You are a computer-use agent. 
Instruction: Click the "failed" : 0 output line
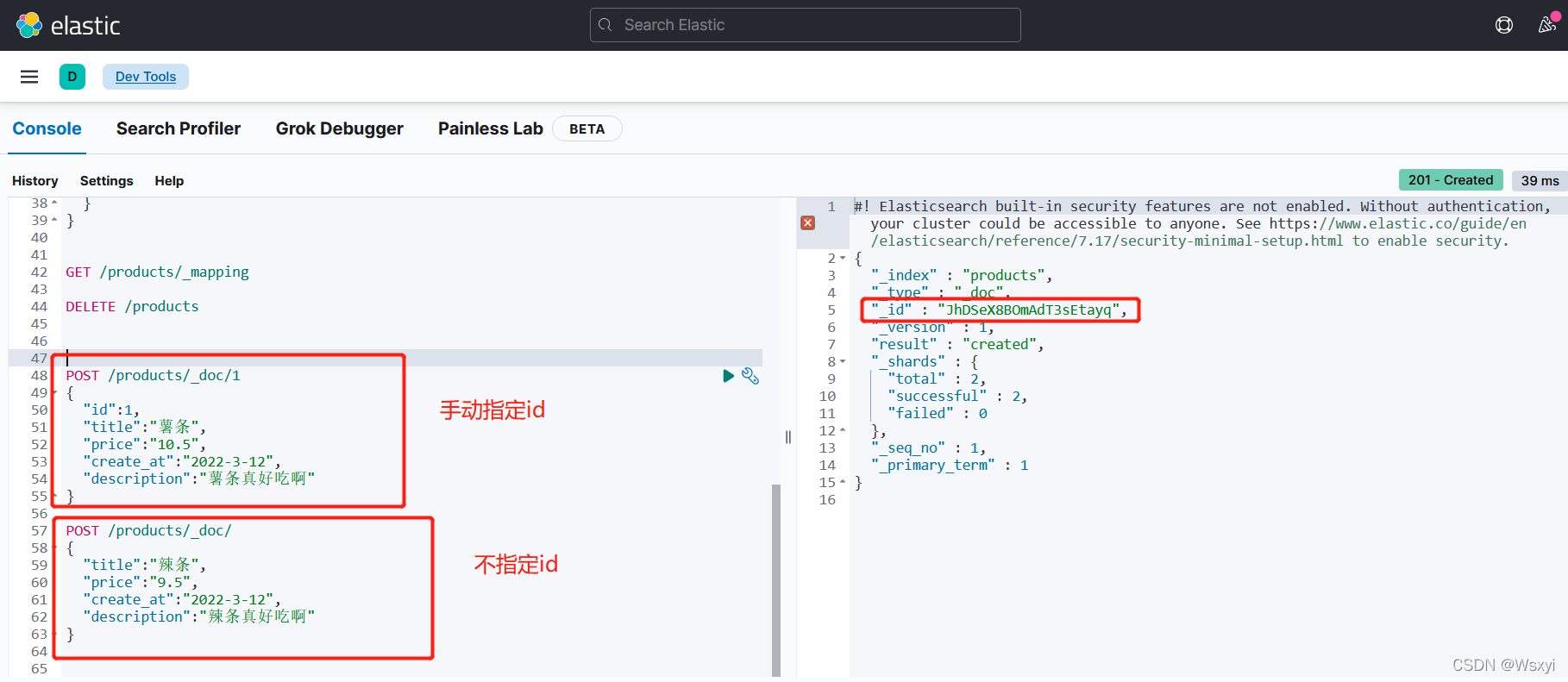click(x=937, y=414)
